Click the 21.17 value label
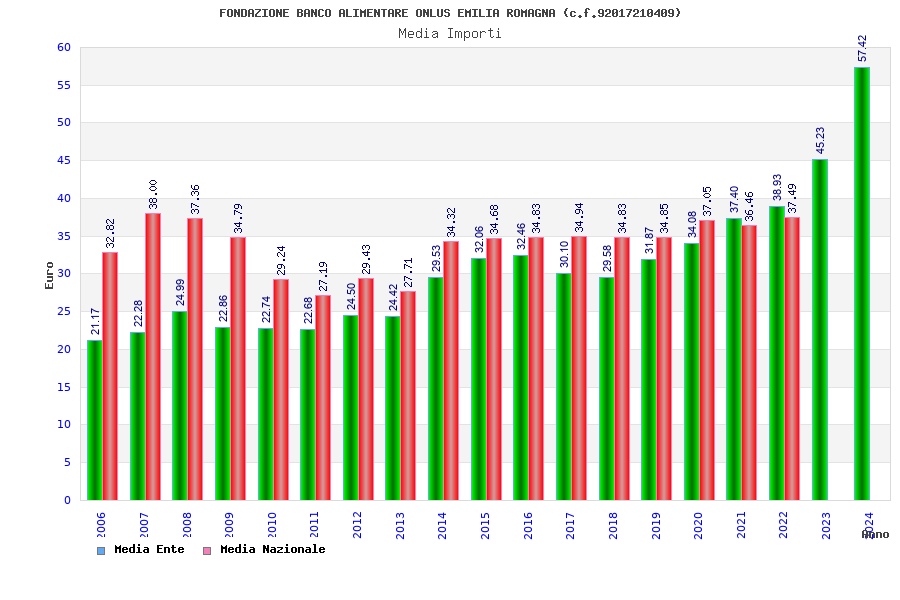This screenshot has width=900, height=600. (x=95, y=322)
